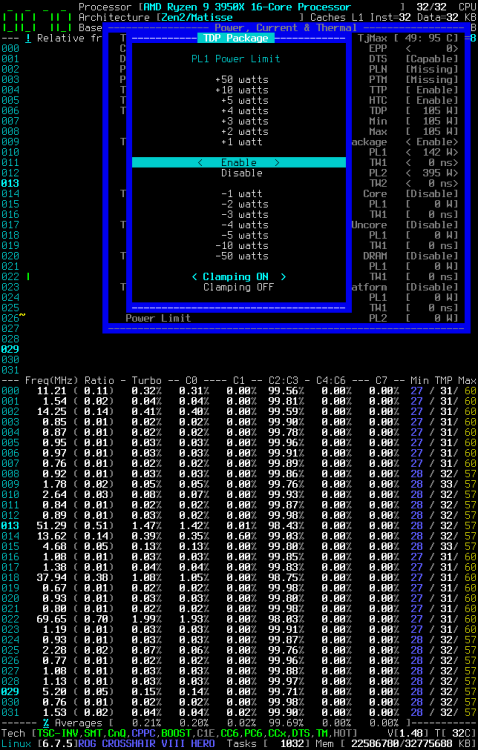Click the Power, Current & Thermal title
The height and width of the screenshot is (750, 478).
[287, 28]
